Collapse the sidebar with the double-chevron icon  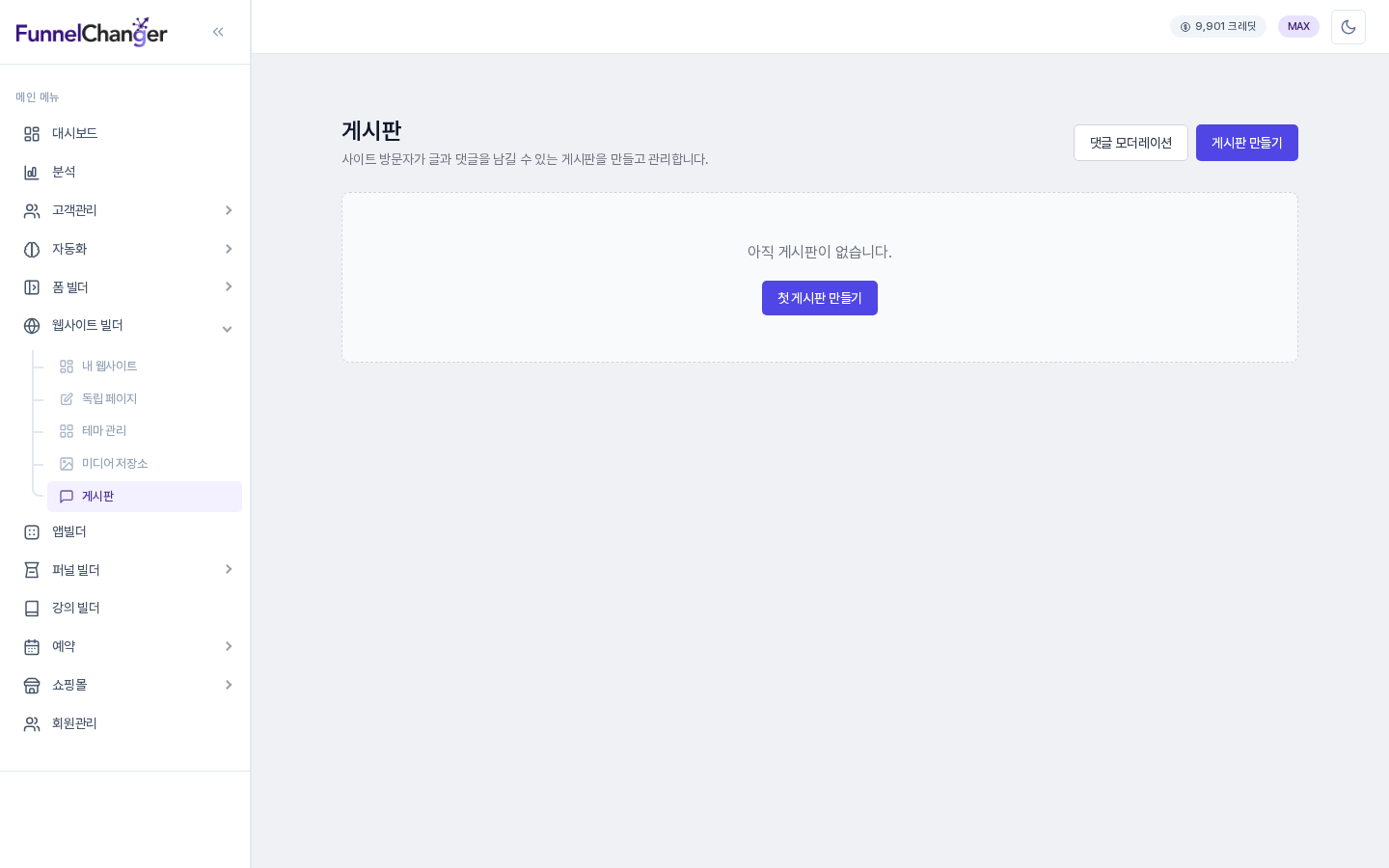[218, 32]
